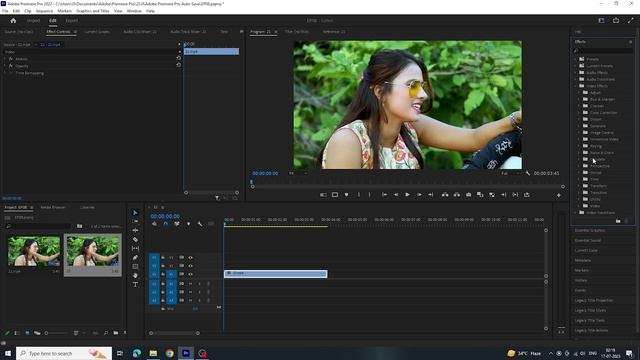Open Program monitor settings wrench
The width and height of the screenshot is (640, 360).
point(528,173)
